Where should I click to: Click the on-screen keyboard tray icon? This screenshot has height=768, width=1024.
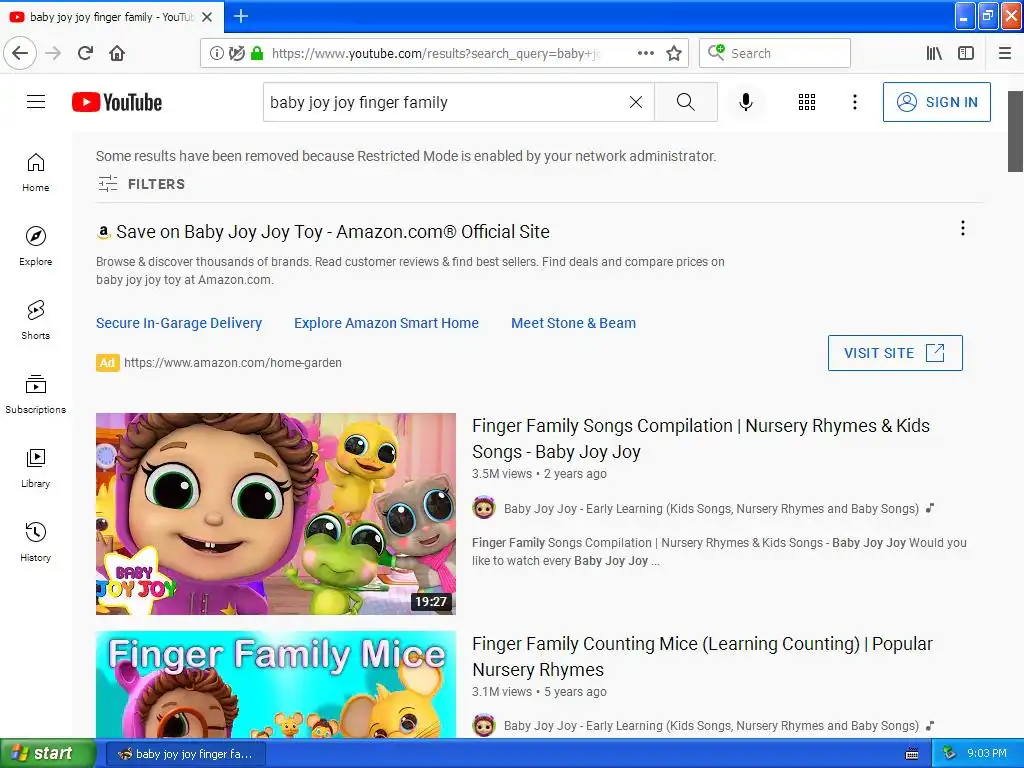(x=912, y=754)
